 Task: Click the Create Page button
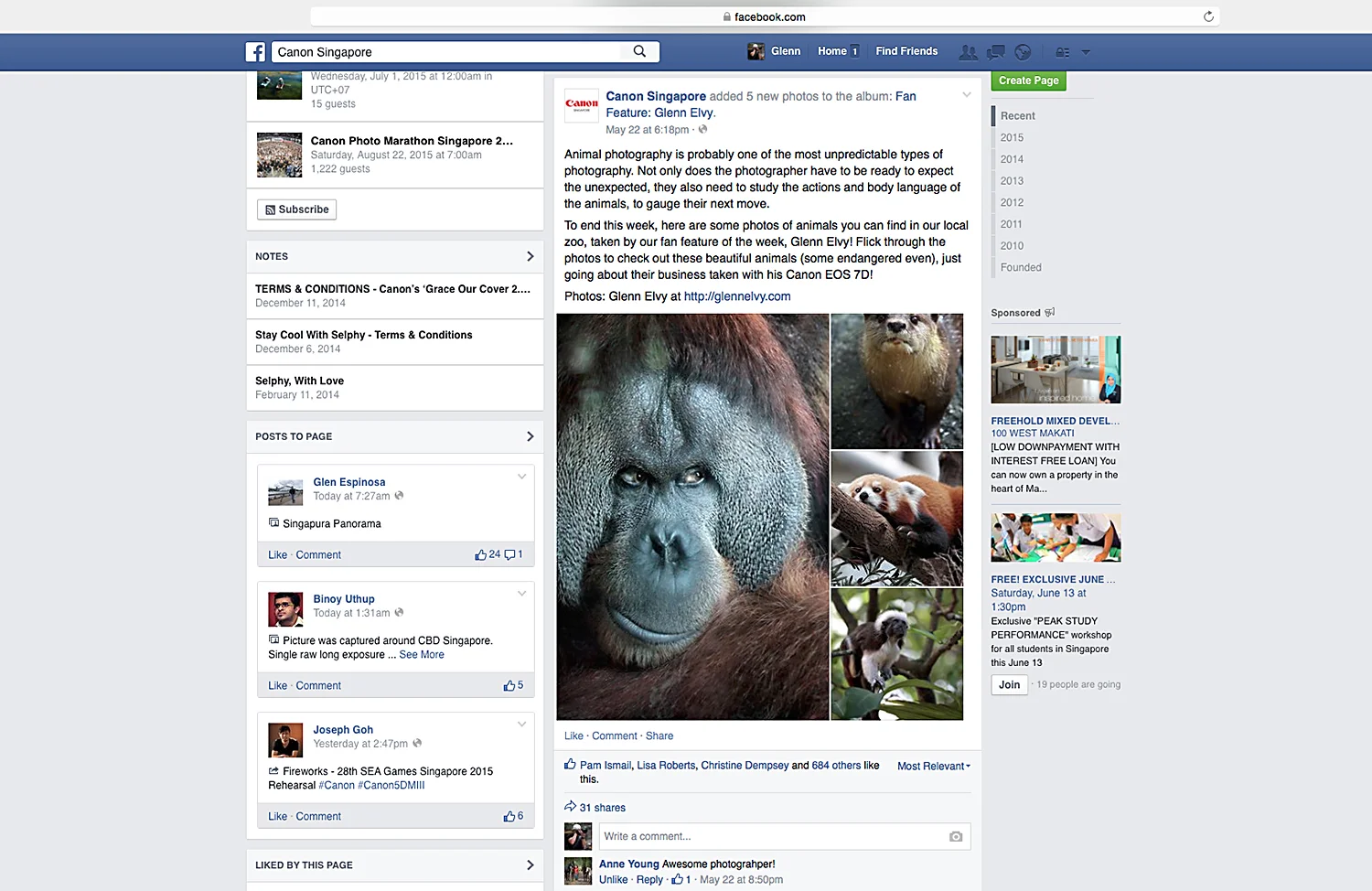point(1029,81)
